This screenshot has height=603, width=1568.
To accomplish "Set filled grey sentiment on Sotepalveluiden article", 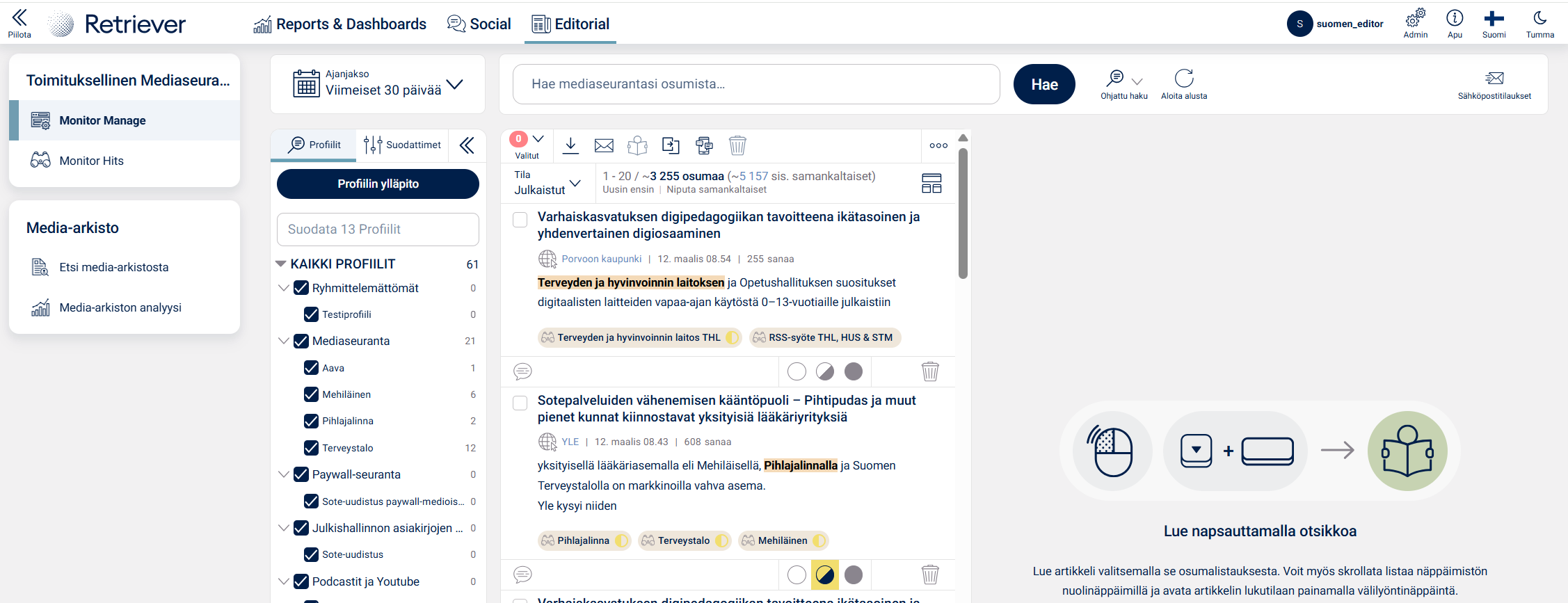I will (854, 574).
